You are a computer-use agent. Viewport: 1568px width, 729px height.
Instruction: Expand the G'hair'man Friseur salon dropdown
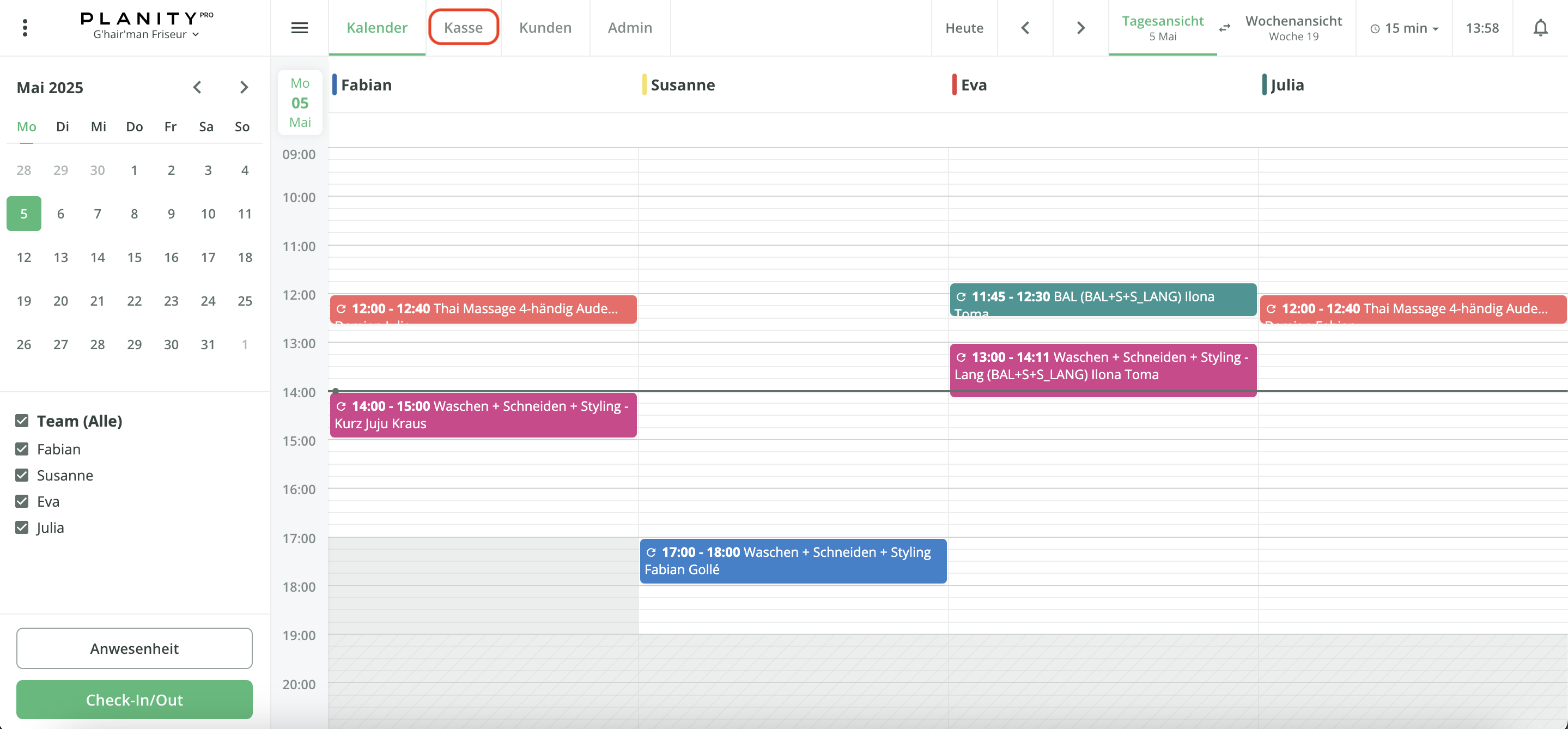click(x=146, y=35)
